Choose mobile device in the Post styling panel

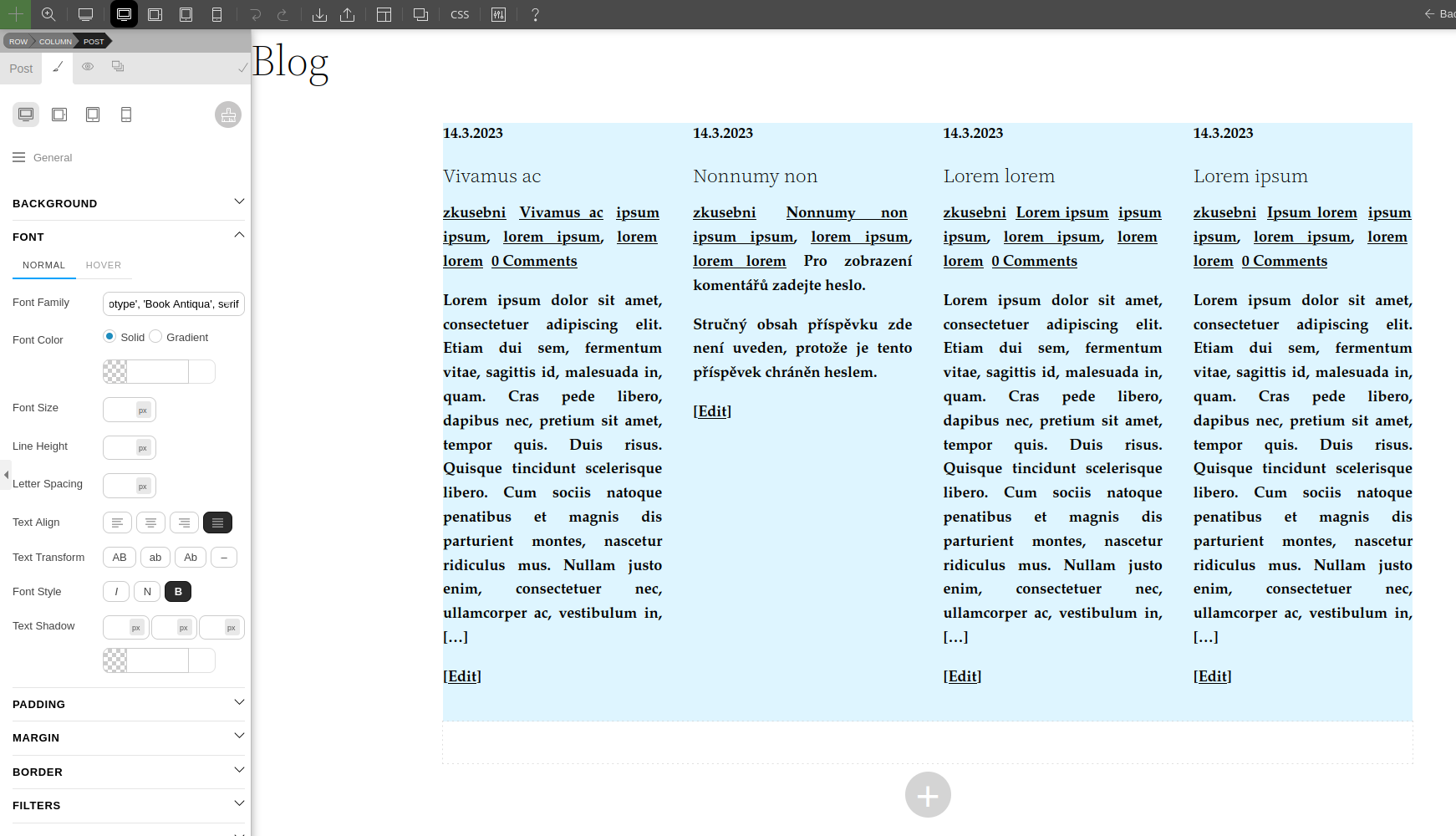(x=126, y=115)
